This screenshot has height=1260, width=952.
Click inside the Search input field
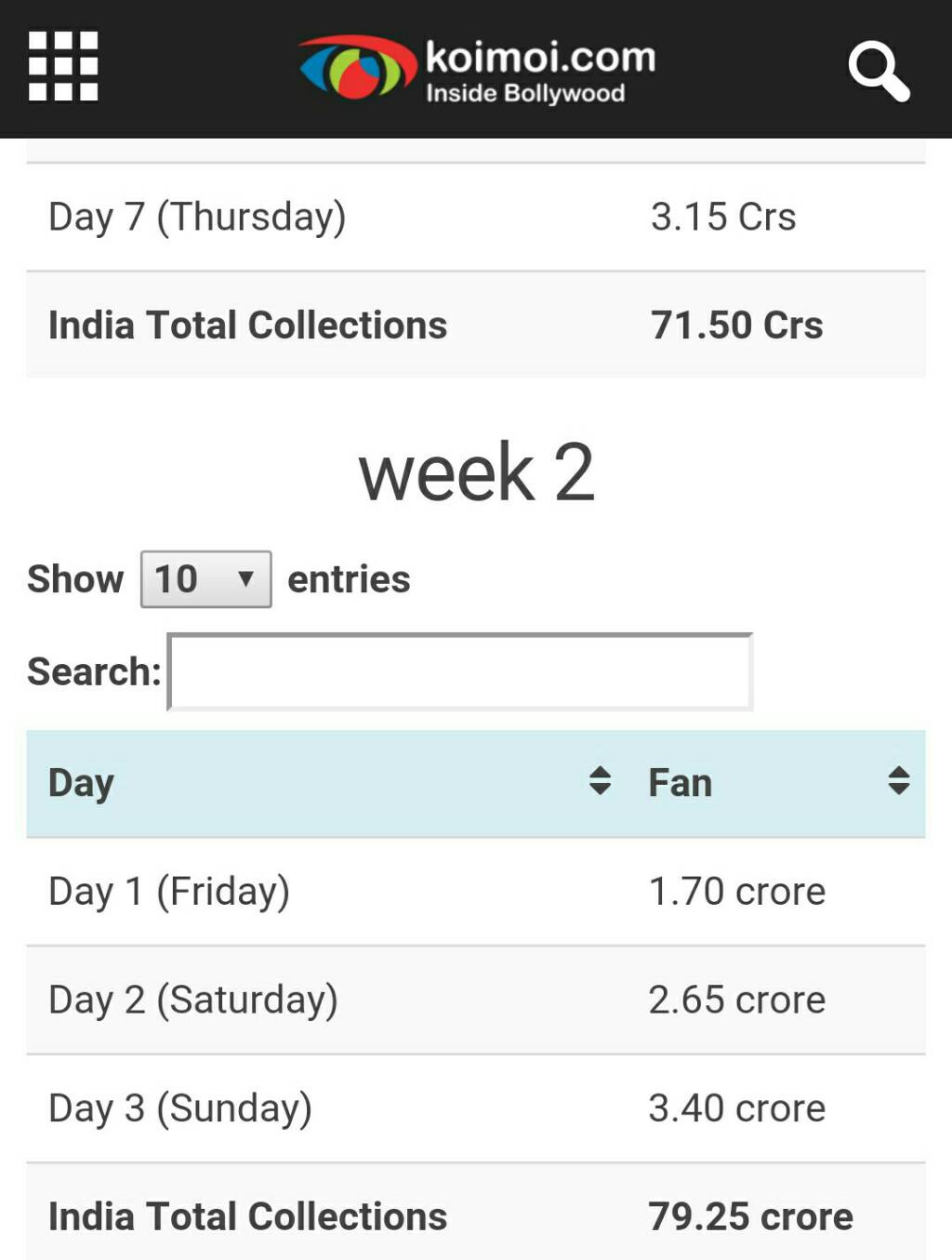coord(460,672)
